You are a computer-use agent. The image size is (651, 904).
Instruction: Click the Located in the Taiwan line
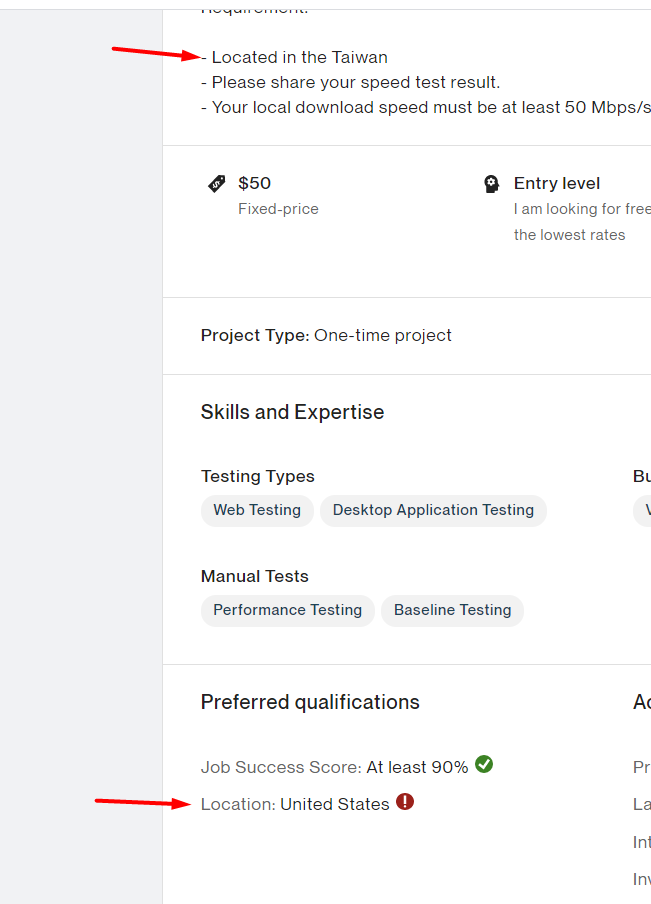pos(294,58)
